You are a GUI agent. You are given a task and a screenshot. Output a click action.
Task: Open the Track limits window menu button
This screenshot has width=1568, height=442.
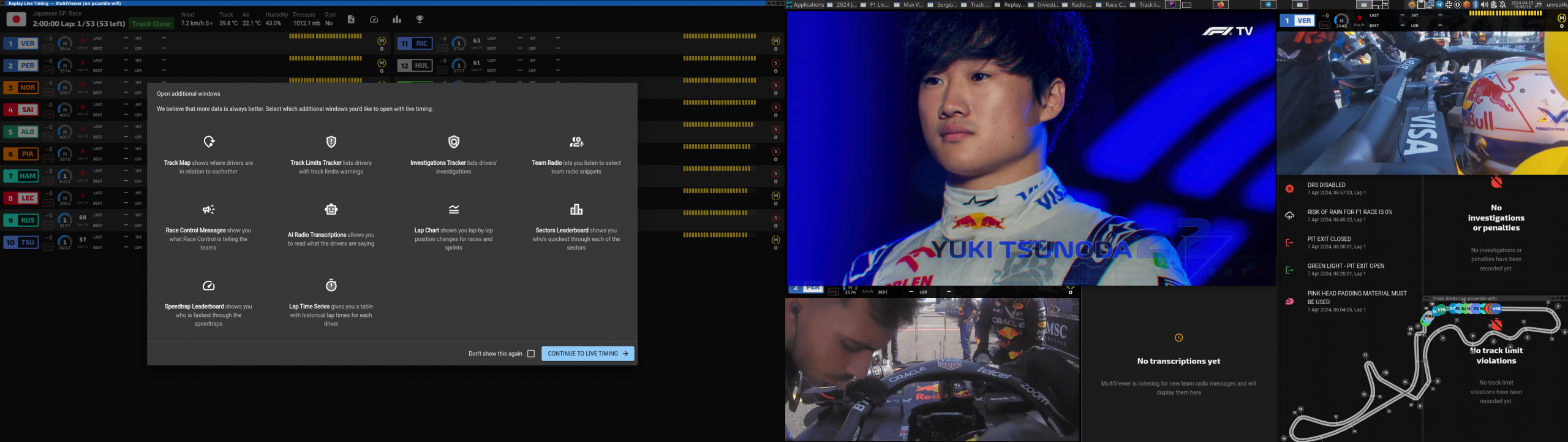[1427, 299]
